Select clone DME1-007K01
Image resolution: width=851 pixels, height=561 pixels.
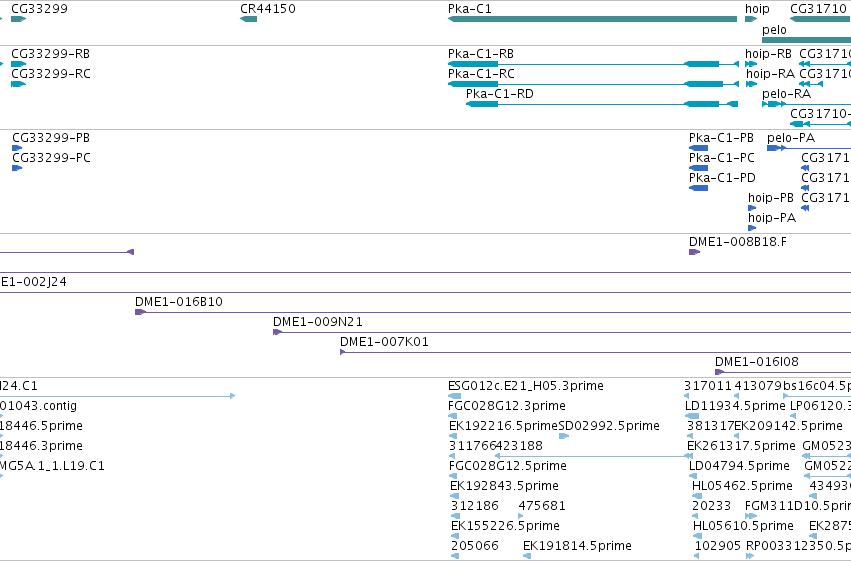coord(595,353)
